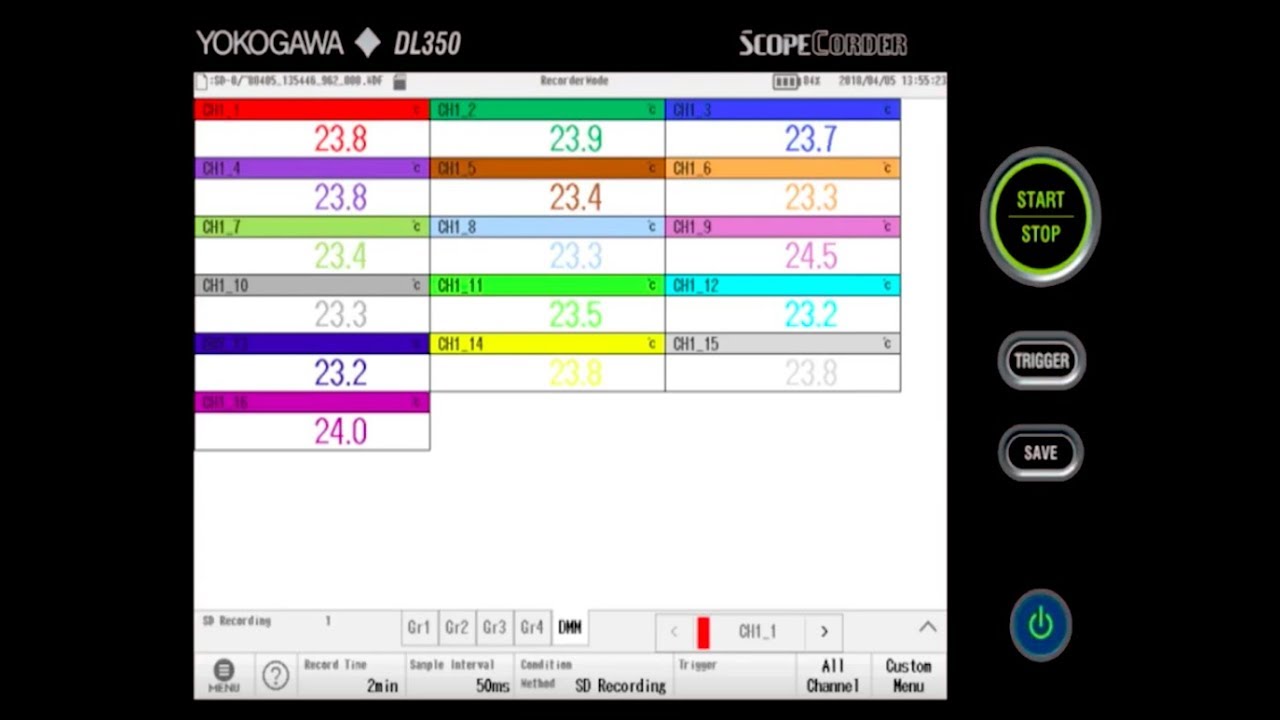The height and width of the screenshot is (720, 1280).
Task: Expand the panel with the up chevron
Action: pos(928,627)
